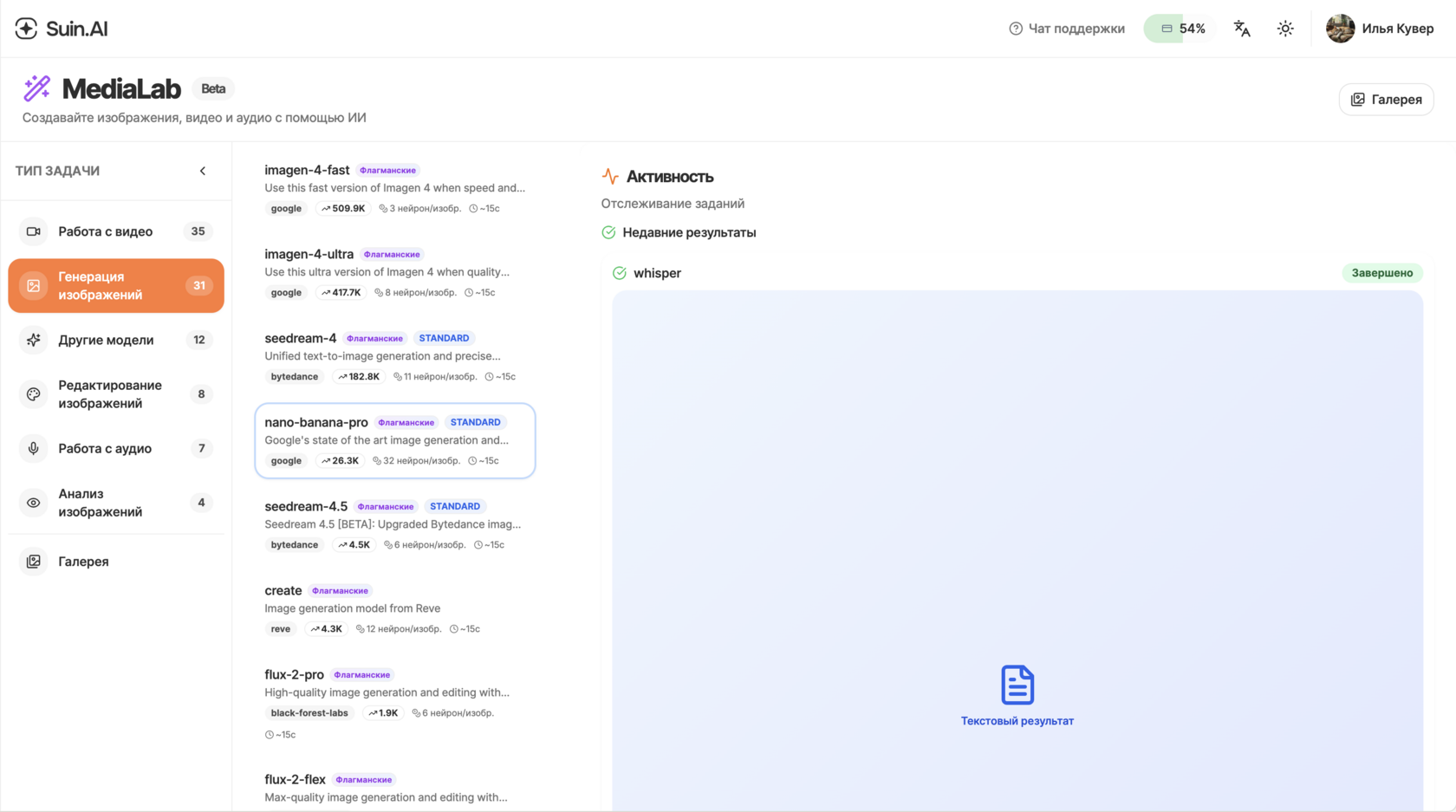Viewport: 1456px width, 812px height.
Task: Click the check icon beside whisper
Action: pyautogui.click(x=620, y=273)
